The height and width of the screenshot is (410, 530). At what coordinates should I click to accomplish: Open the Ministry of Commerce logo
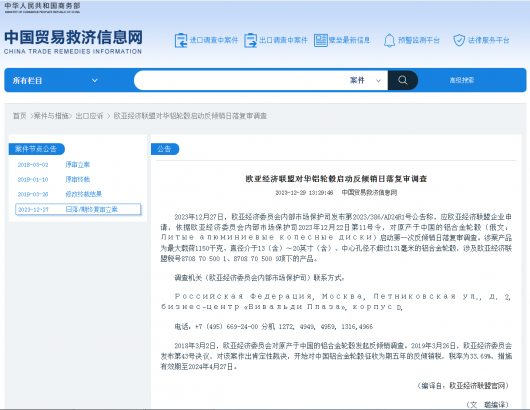pos(42,7)
